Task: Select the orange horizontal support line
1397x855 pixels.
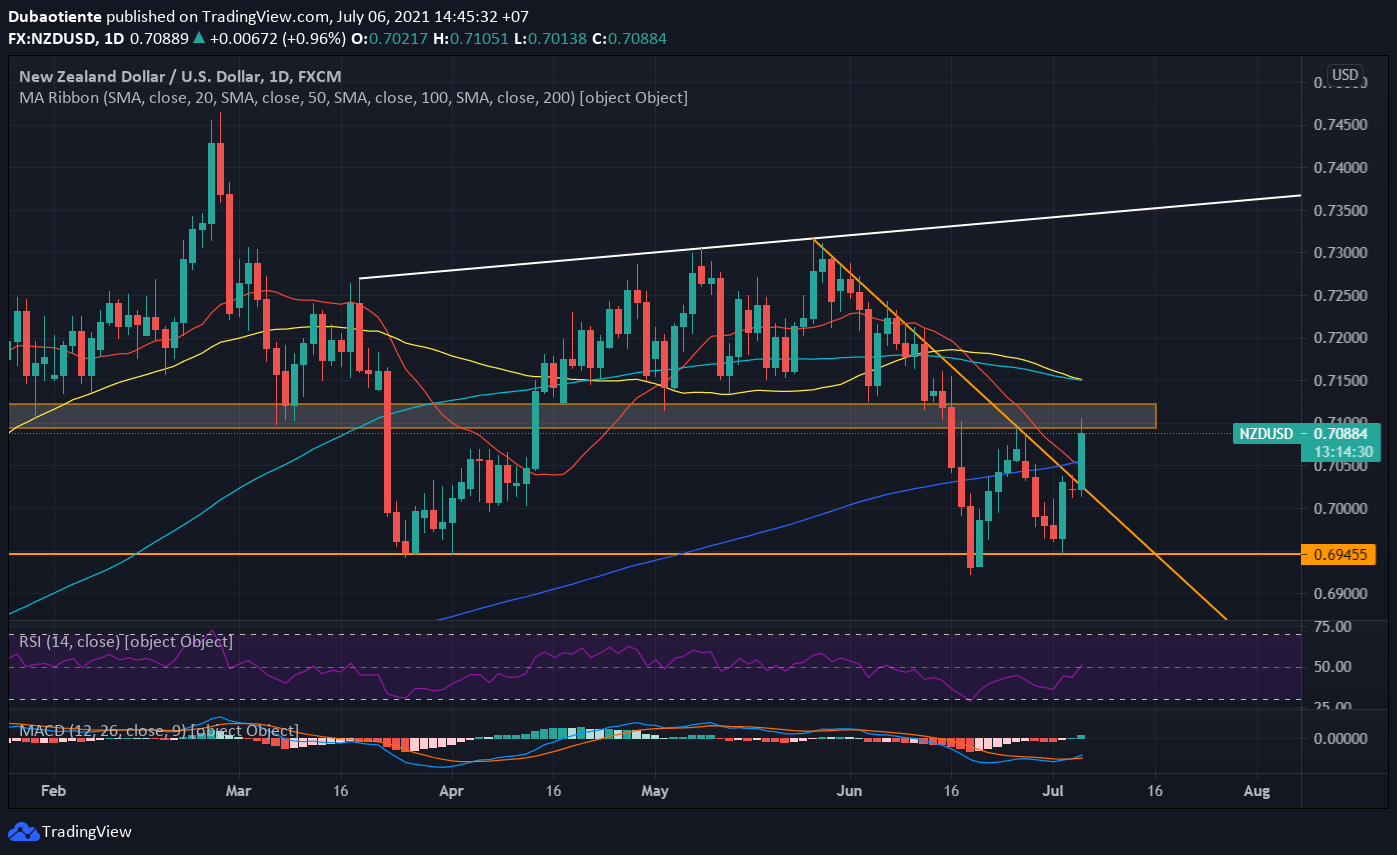Action: 655,553
